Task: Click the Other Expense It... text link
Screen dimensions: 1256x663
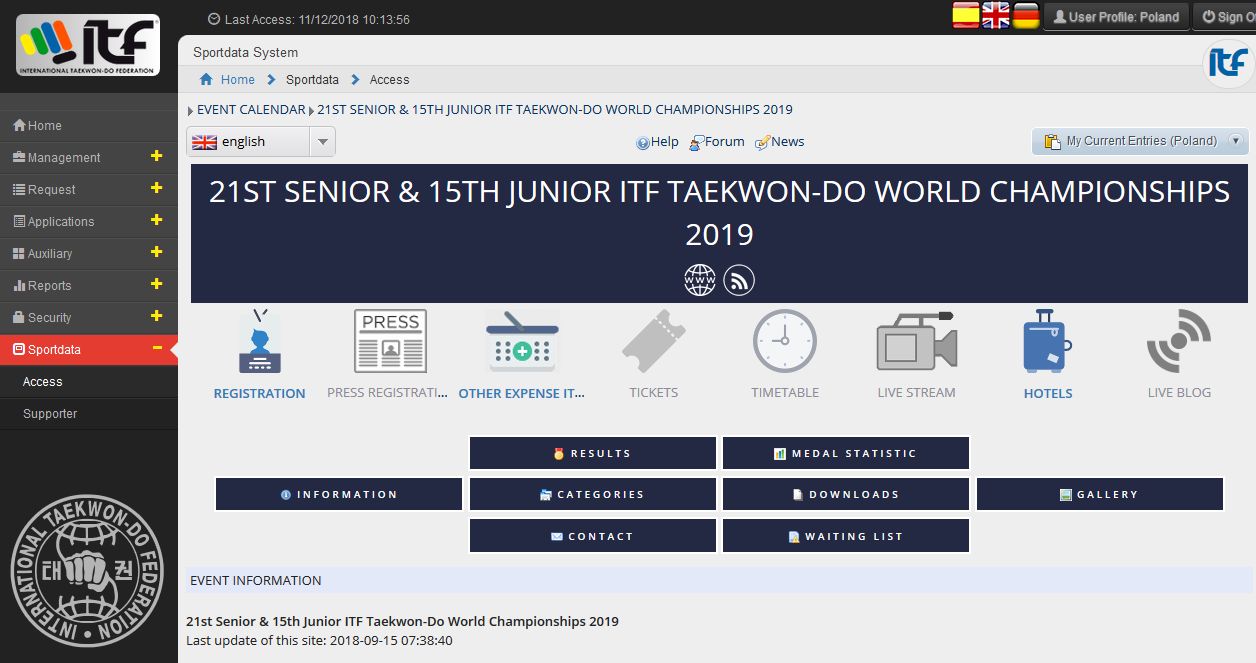Action: (522, 394)
